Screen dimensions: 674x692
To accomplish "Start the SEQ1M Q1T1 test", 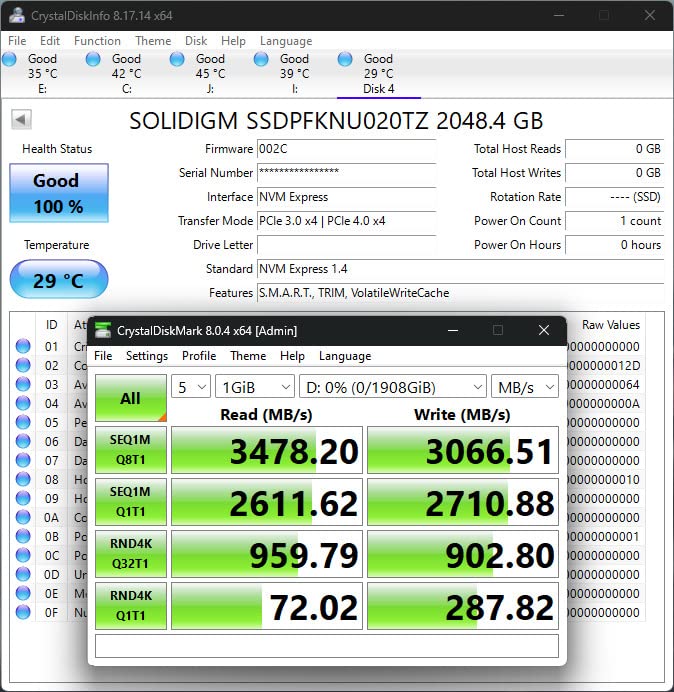I will [131, 502].
